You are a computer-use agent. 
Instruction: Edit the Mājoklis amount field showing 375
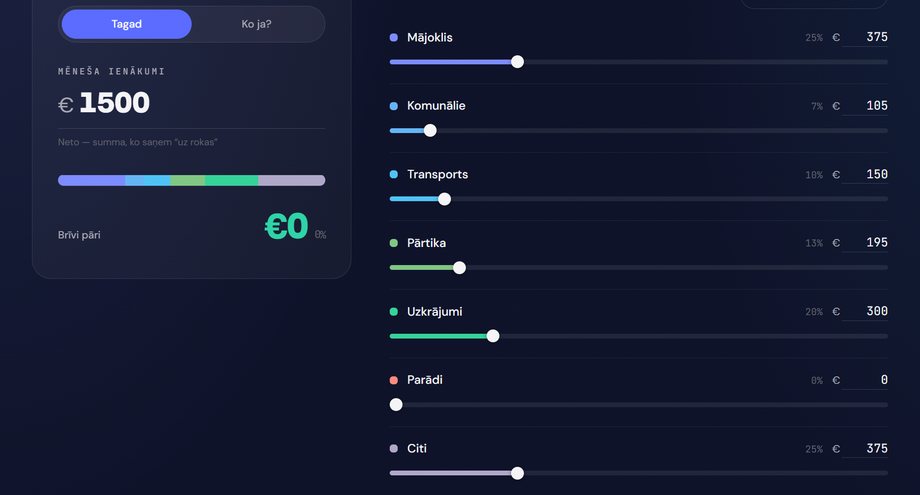coord(865,38)
